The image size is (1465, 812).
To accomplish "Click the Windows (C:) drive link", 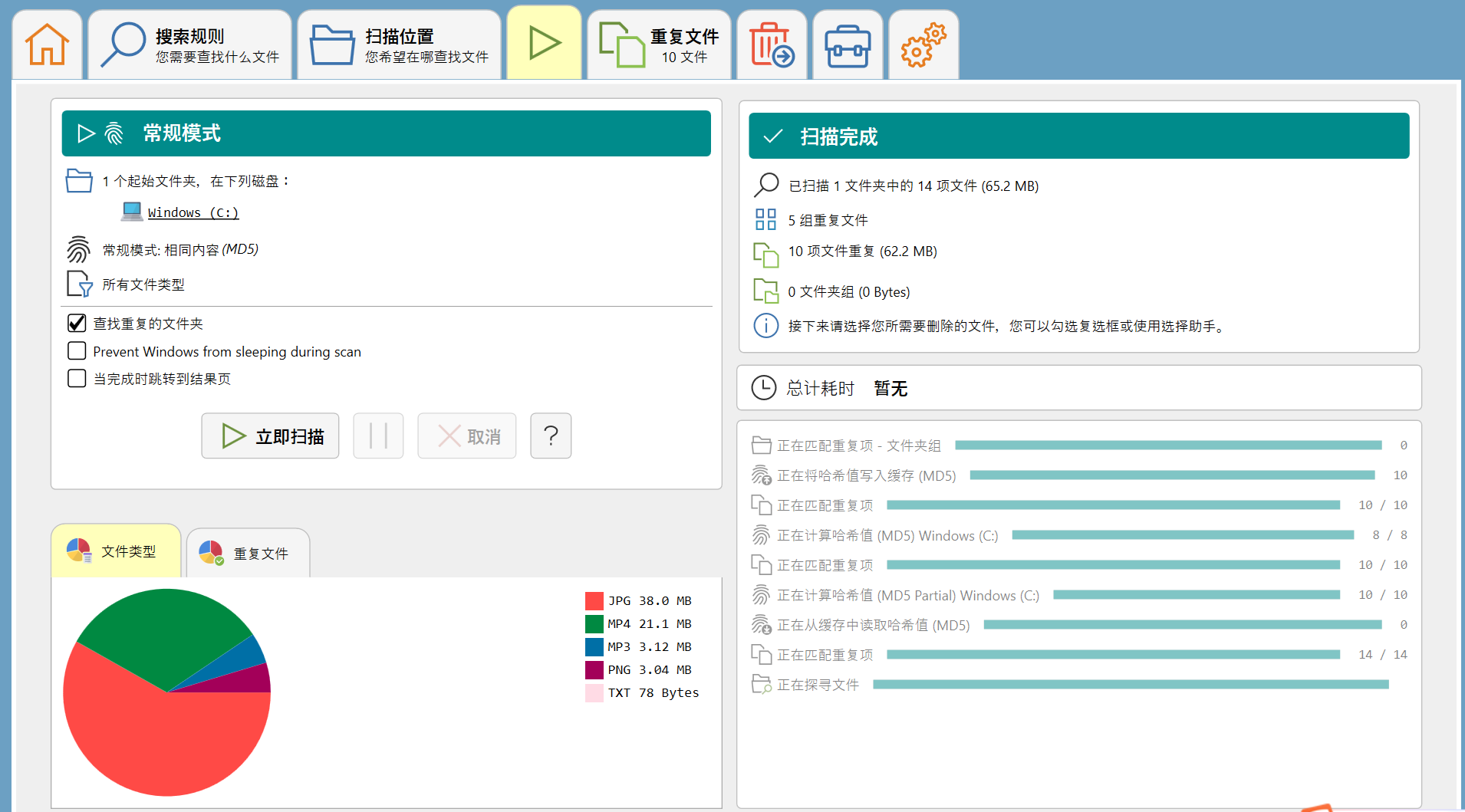I will click(193, 212).
